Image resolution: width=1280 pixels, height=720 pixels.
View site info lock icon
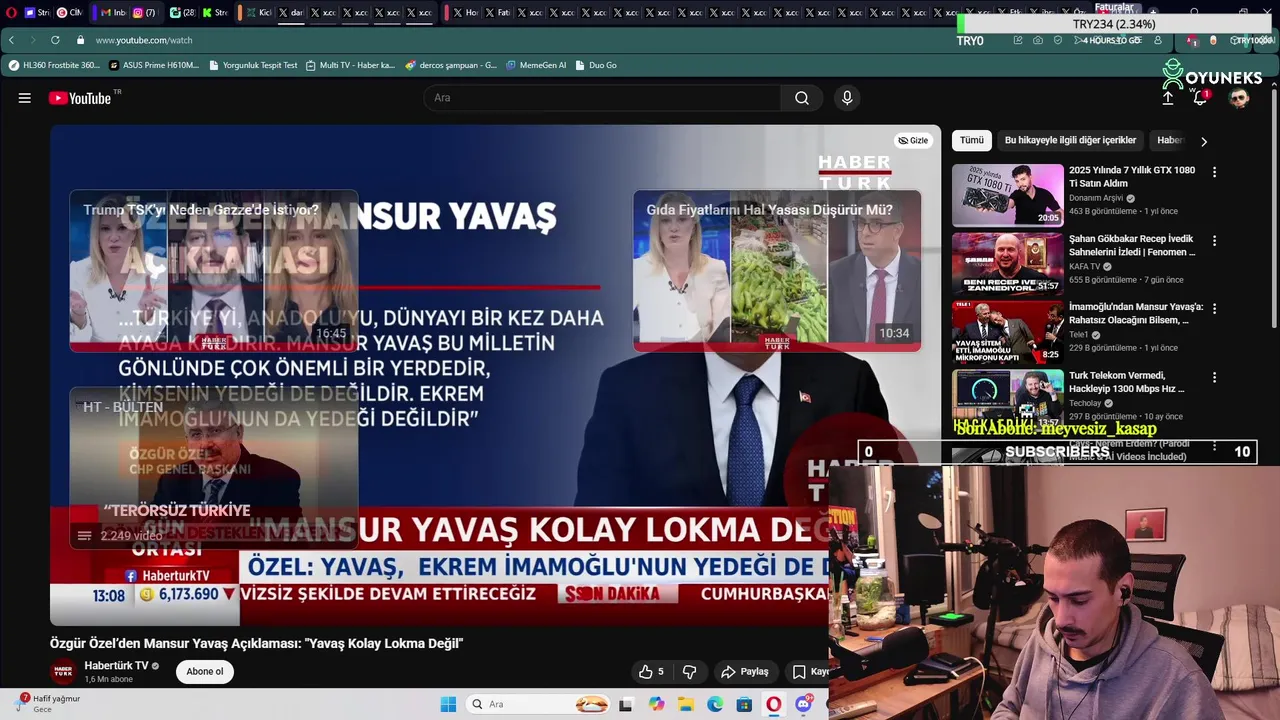coord(80,40)
